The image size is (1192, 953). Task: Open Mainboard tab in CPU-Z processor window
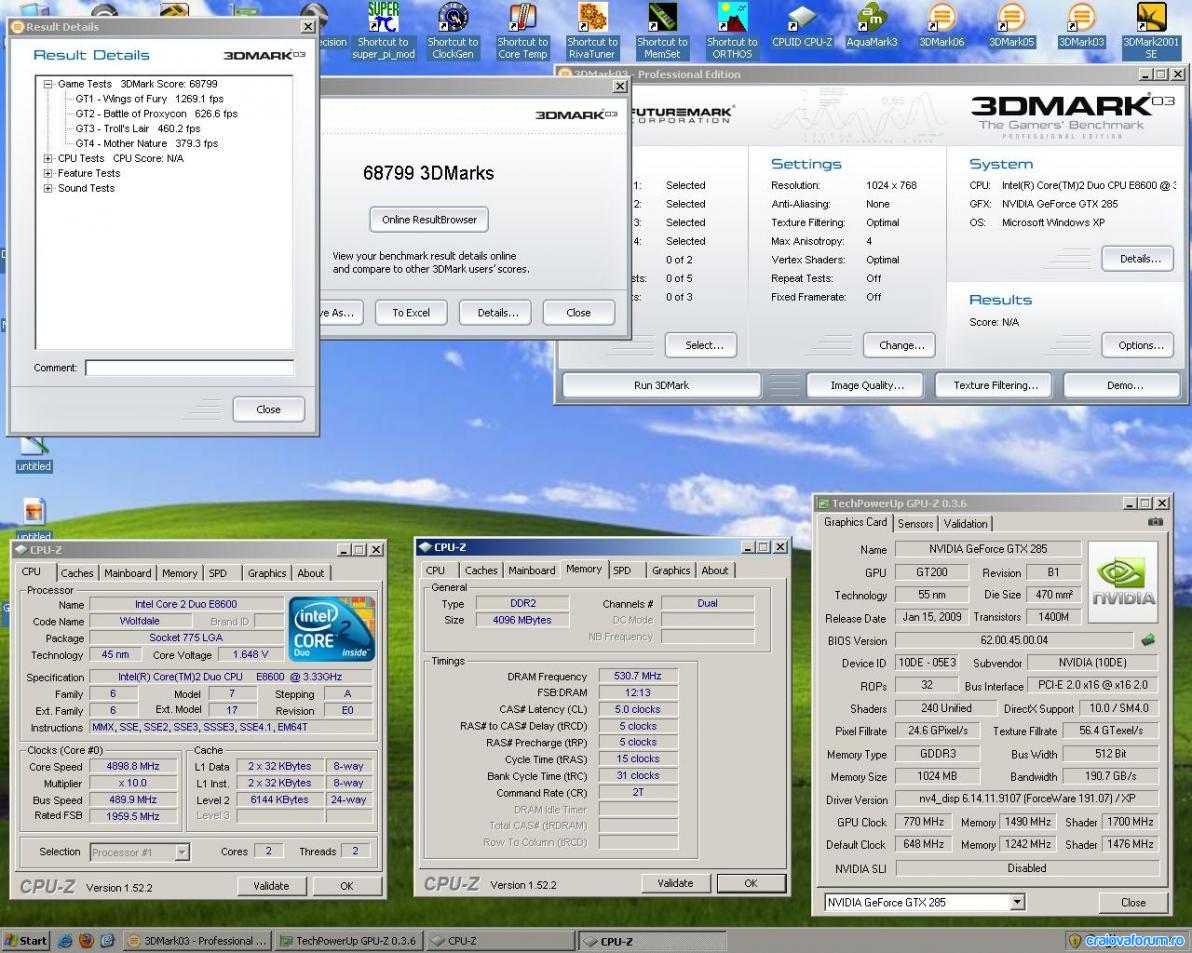[128, 573]
